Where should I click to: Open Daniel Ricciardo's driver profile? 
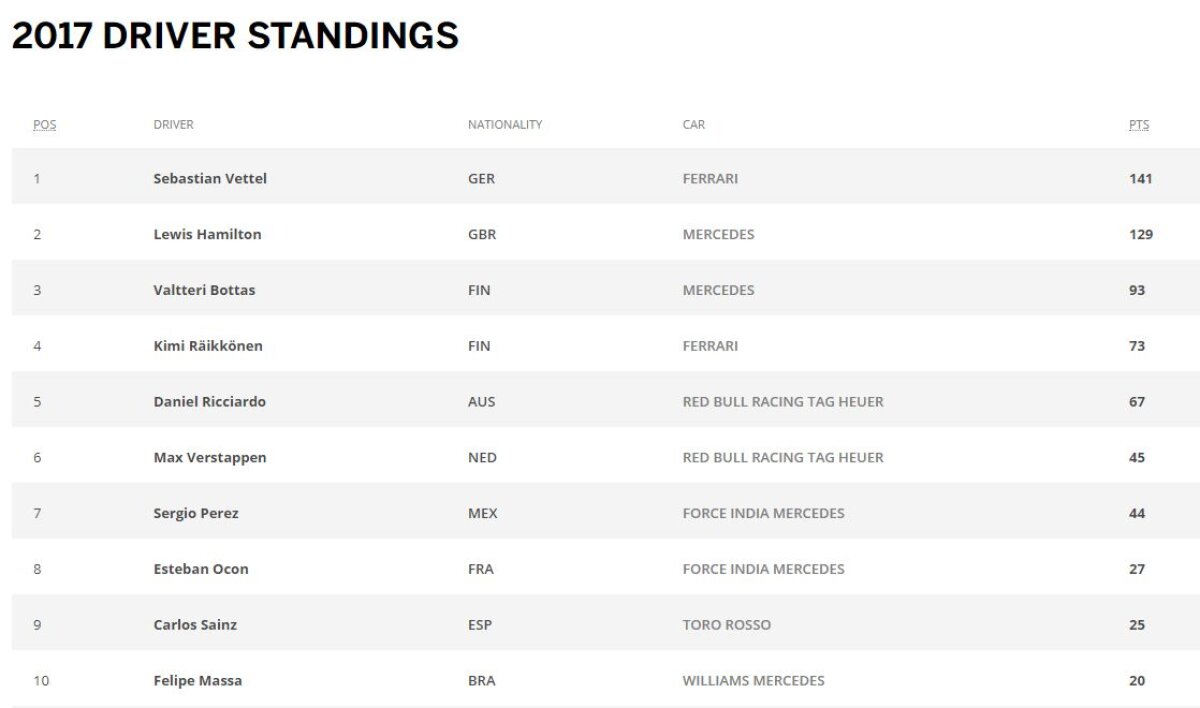(x=209, y=402)
